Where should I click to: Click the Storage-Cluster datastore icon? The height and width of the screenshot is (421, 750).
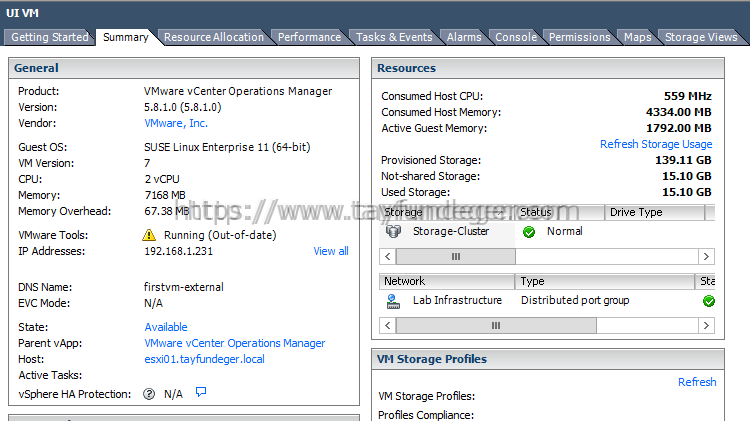[393, 232]
